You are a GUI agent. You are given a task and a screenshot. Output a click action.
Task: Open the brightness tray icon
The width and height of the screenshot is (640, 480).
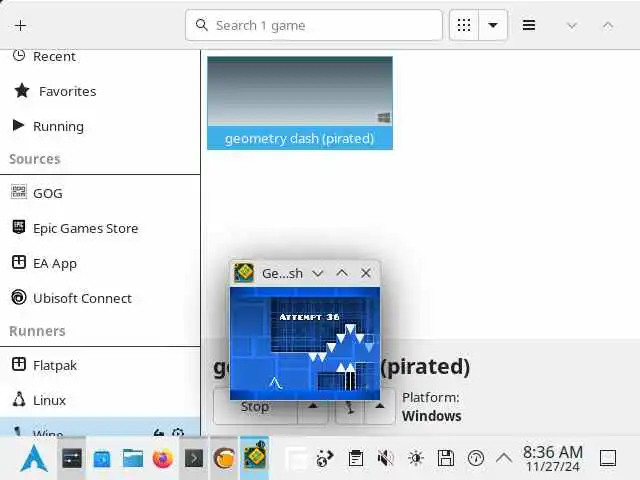tap(416, 458)
